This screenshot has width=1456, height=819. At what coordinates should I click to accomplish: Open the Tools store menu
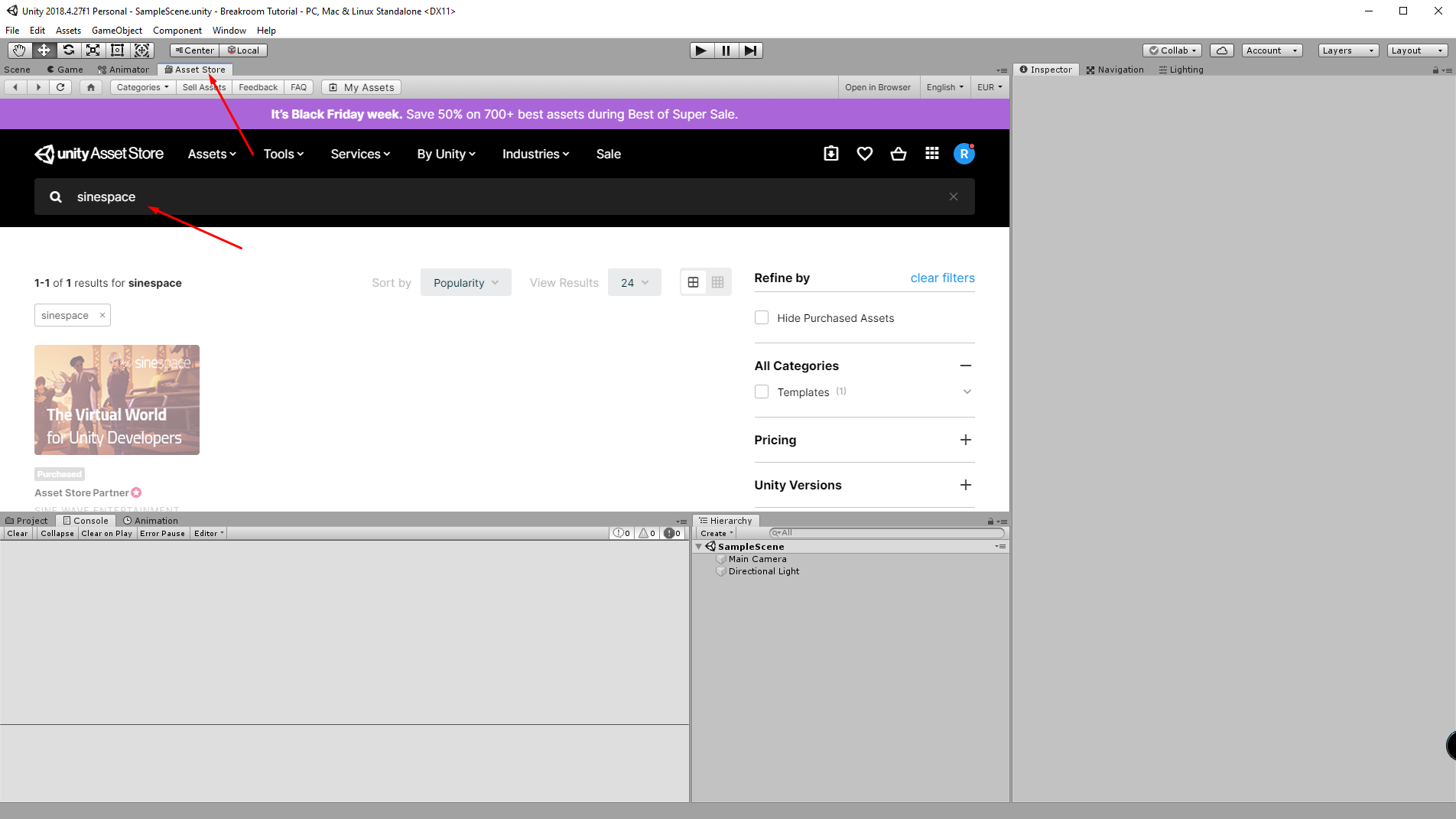[284, 154]
